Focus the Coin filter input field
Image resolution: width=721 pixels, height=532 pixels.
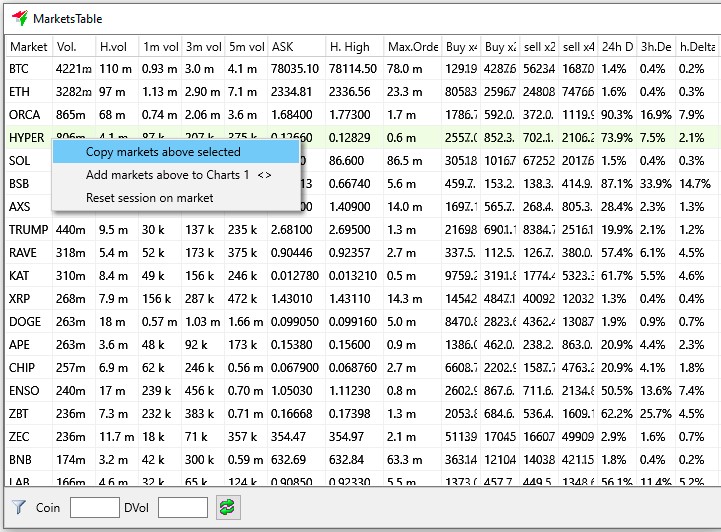tap(95, 508)
